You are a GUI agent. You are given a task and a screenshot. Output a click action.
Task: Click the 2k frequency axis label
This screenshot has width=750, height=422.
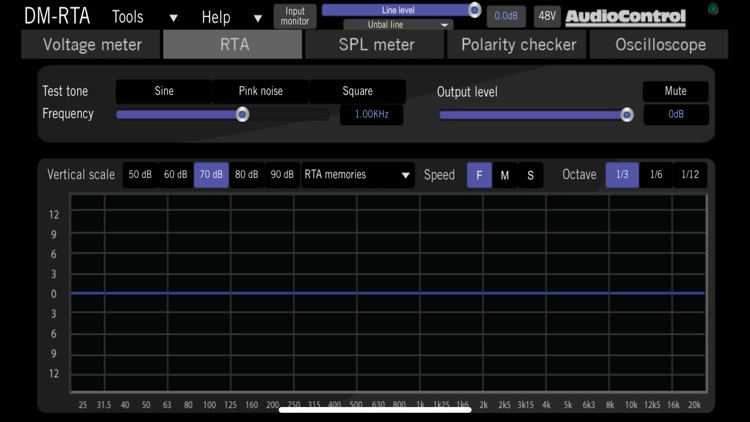[x=484, y=405]
